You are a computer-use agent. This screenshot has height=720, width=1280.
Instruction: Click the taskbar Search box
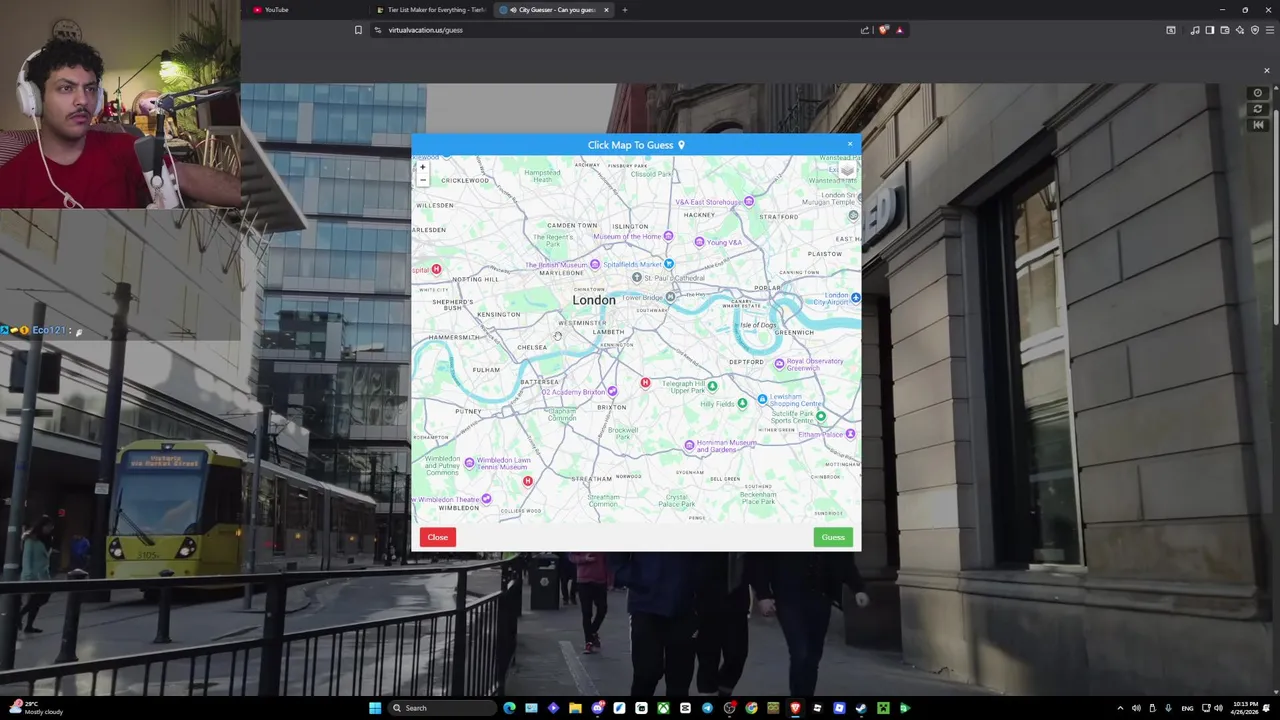point(442,708)
